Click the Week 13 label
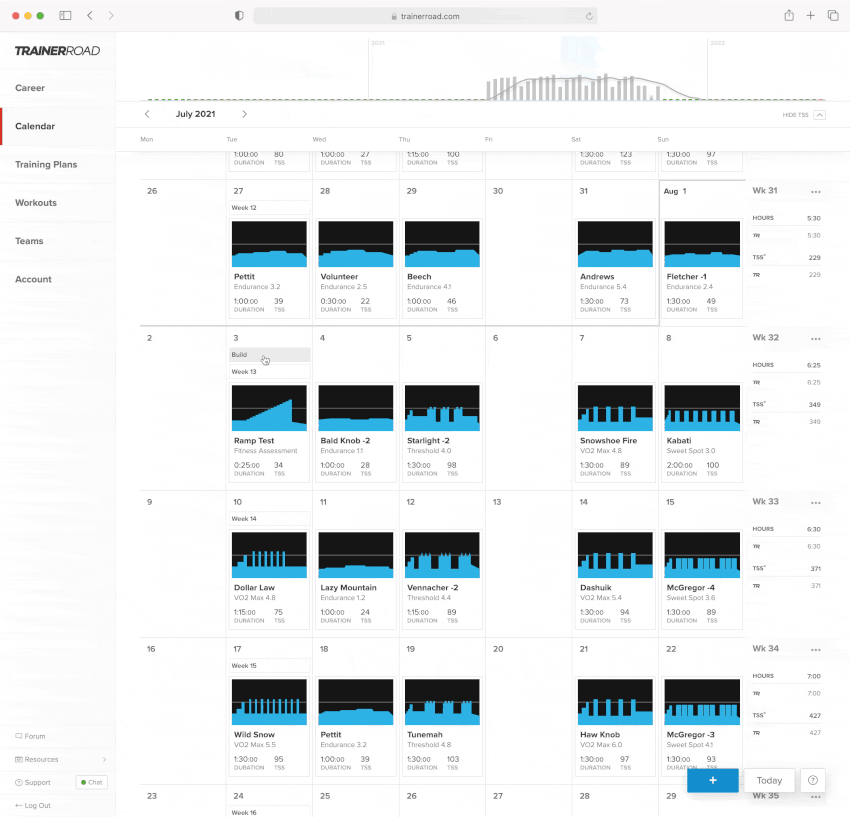Image resolution: width=850 pixels, height=817 pixels. [x=269, y=371]
